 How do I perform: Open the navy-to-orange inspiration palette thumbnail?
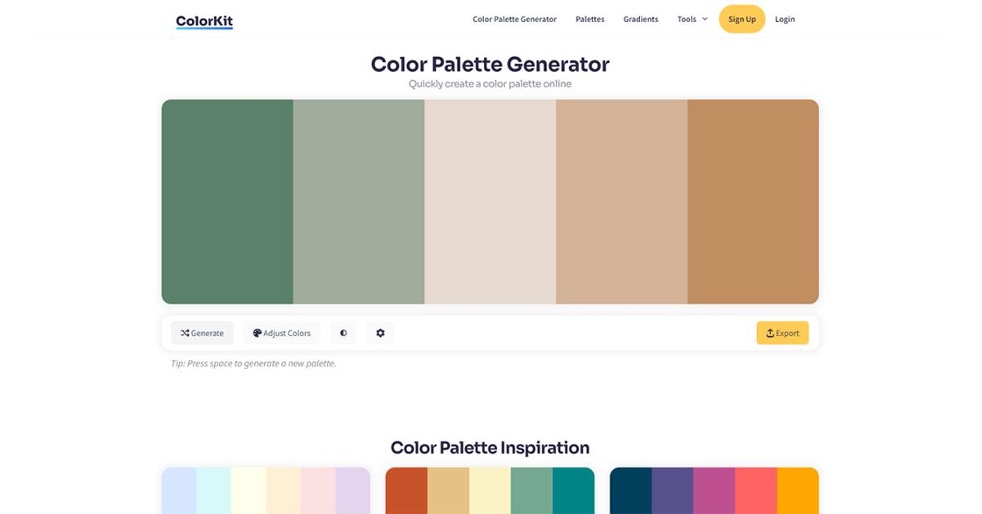[715, 491]
